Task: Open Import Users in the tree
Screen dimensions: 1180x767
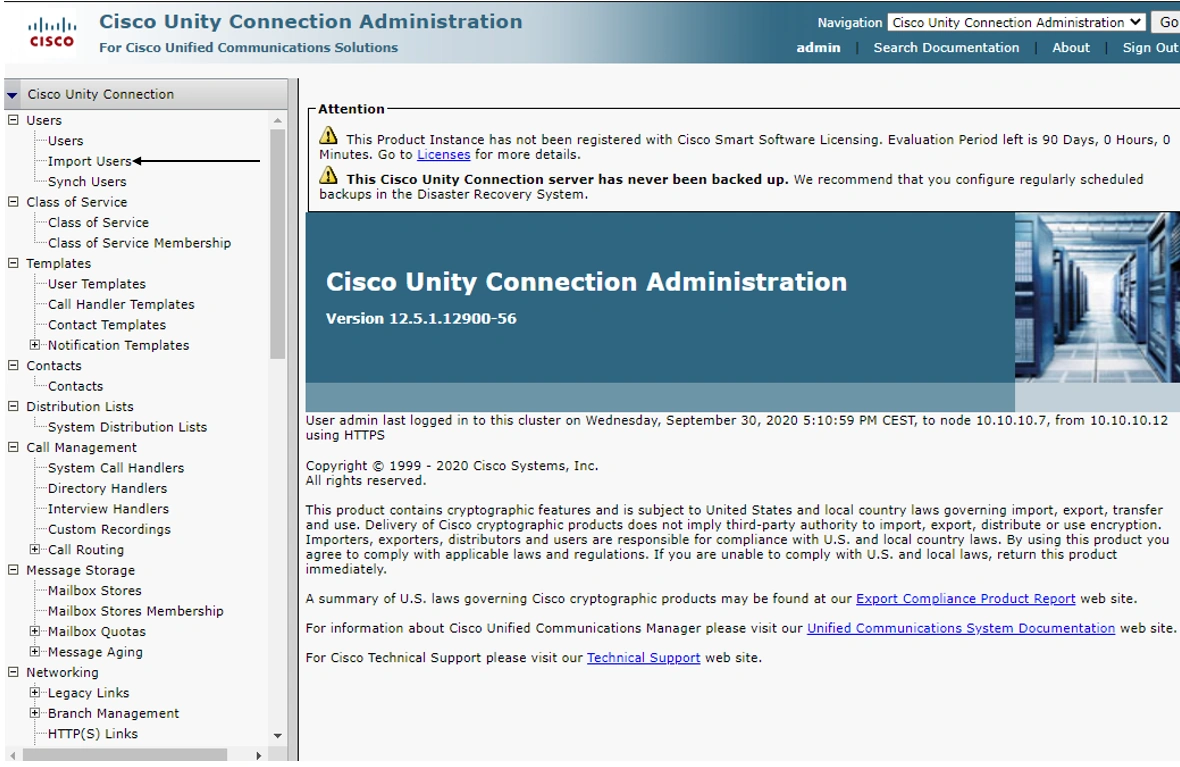Action: click(x=90, y=161)
